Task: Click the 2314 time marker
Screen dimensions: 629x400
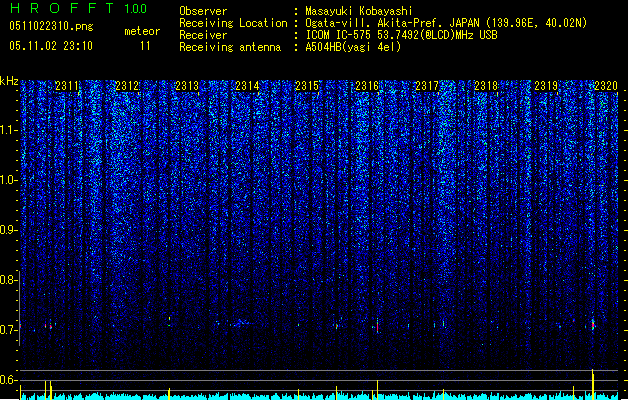Action: [x=247, y=86]
